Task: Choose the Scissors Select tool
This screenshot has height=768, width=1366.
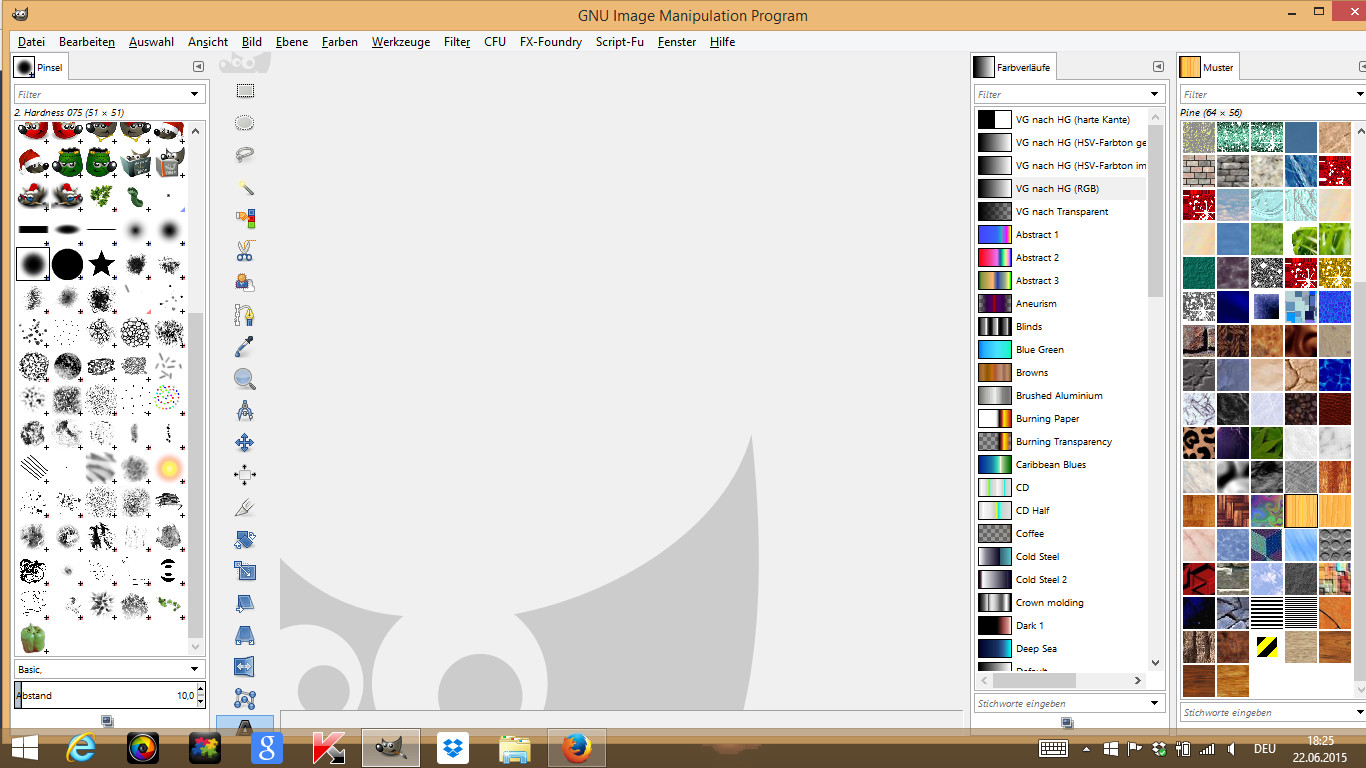Action: pos(245,251)
